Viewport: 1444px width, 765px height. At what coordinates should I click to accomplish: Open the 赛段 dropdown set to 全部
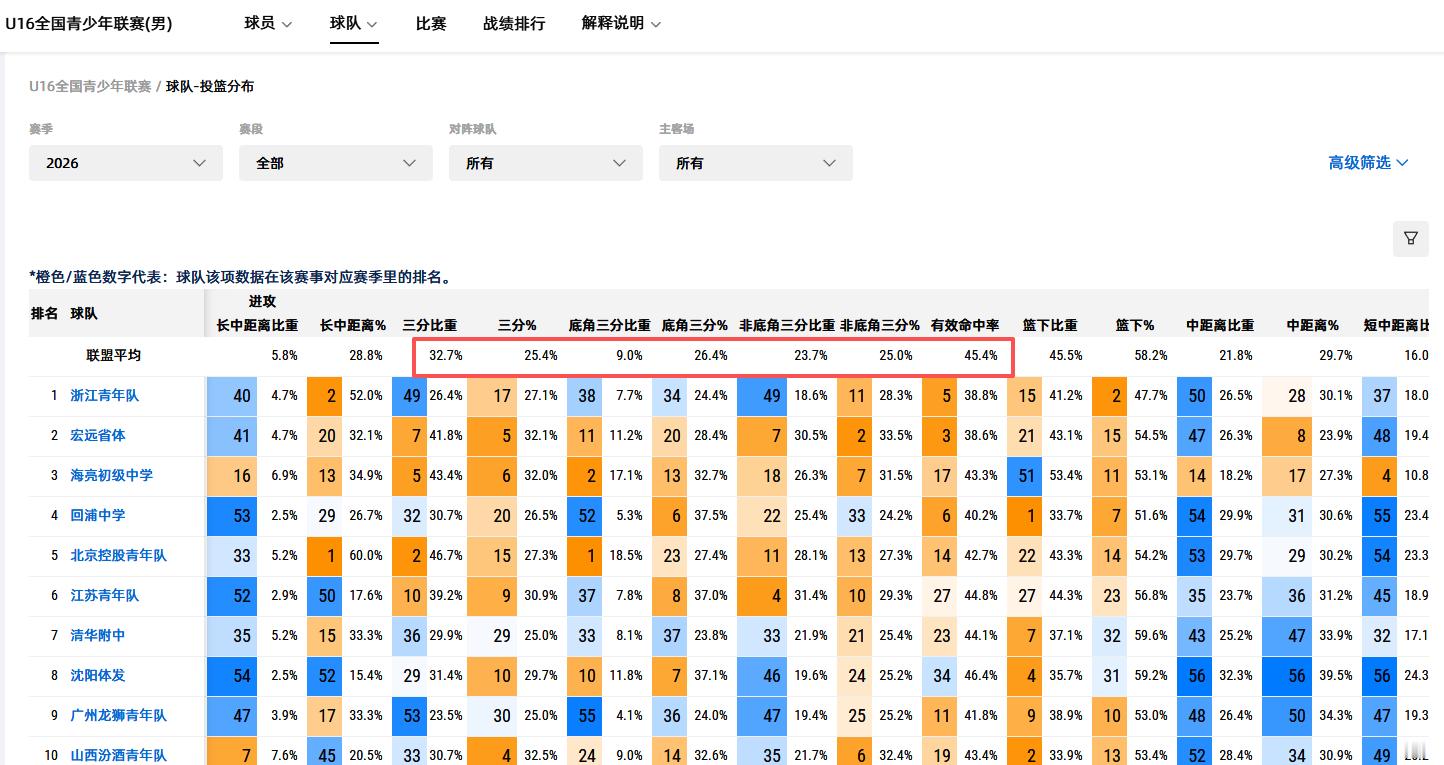click(336, 163)
